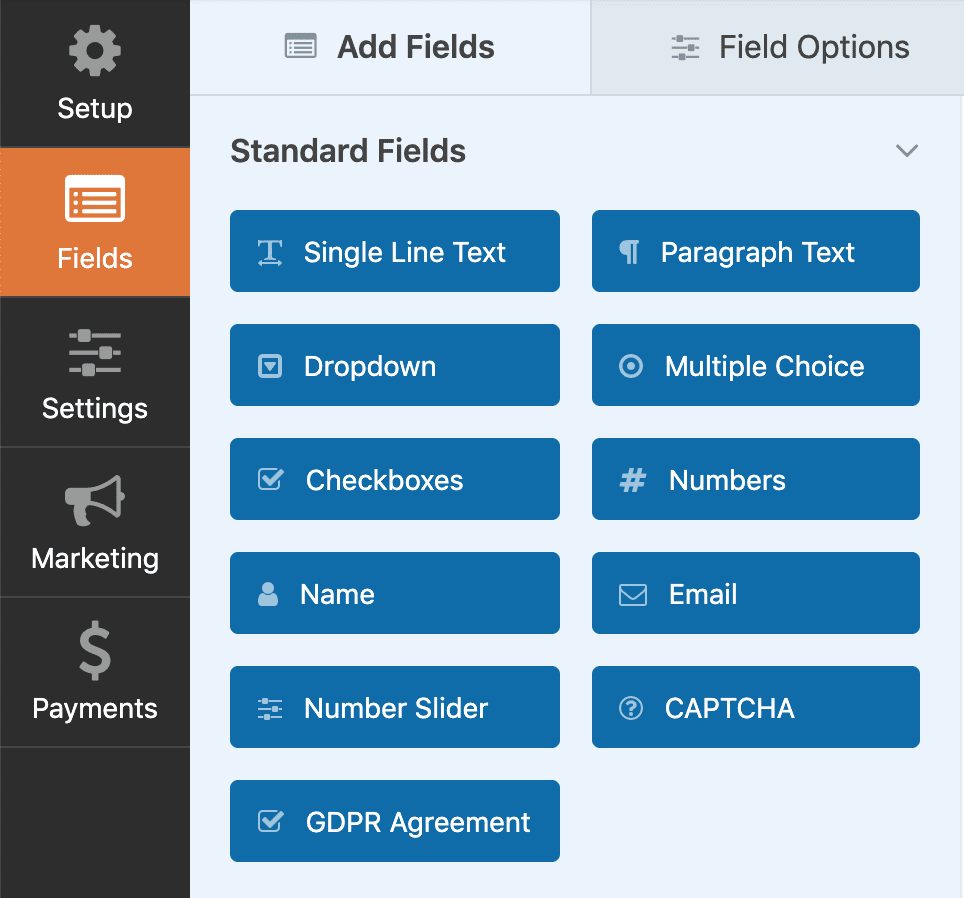Add a Name field
This screenshot has width=964, height=898.
click(395, 593)
